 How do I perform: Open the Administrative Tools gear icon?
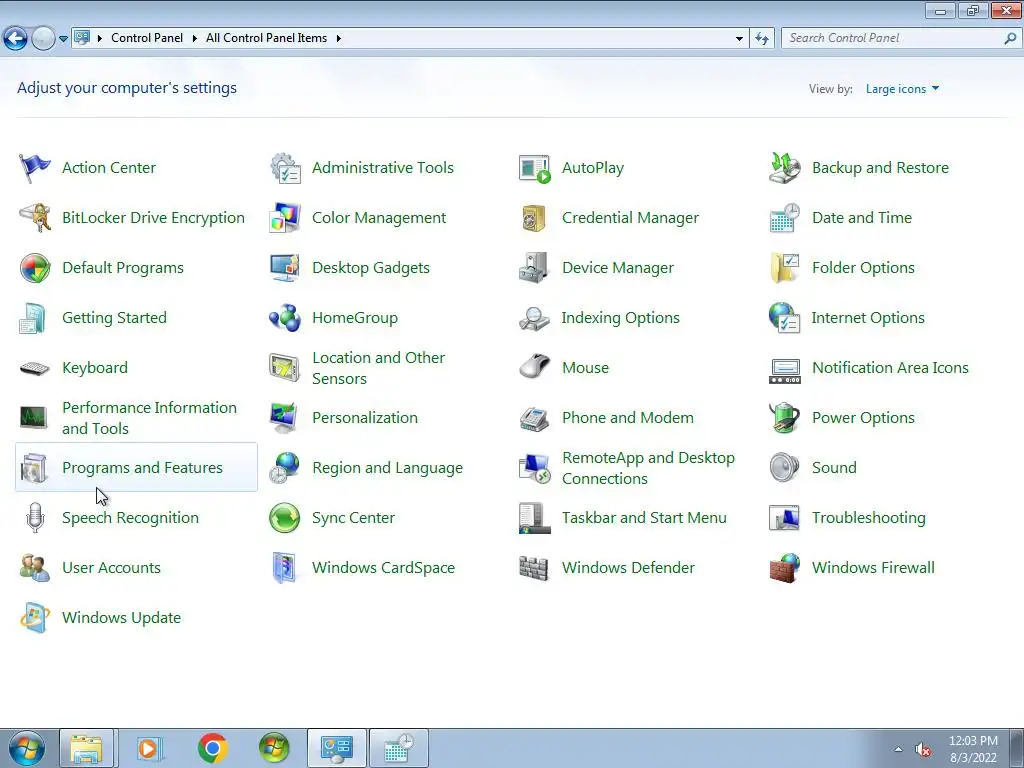tap(285, 168)
